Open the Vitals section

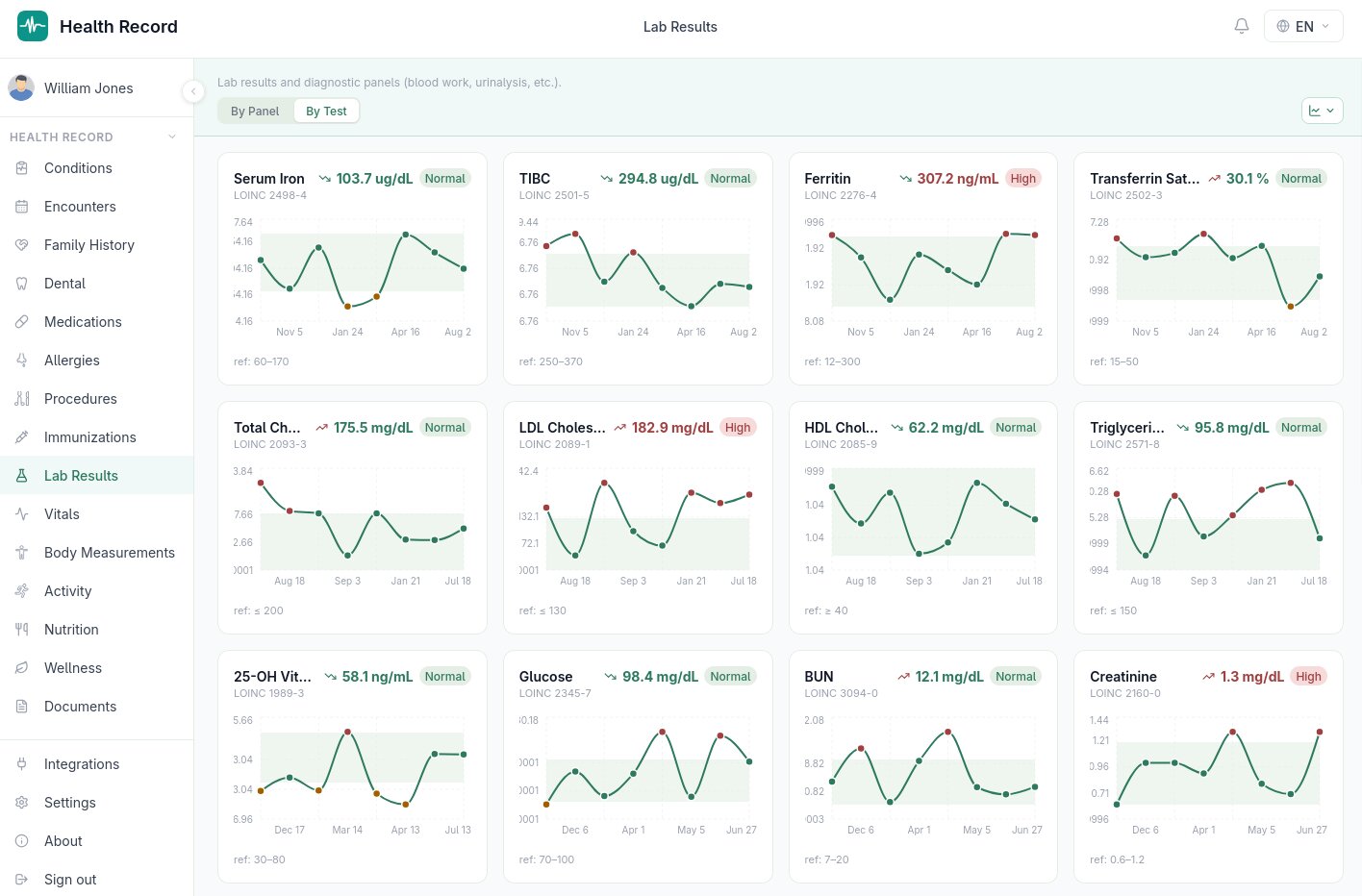pyautogui.click(x=96, y=514)
